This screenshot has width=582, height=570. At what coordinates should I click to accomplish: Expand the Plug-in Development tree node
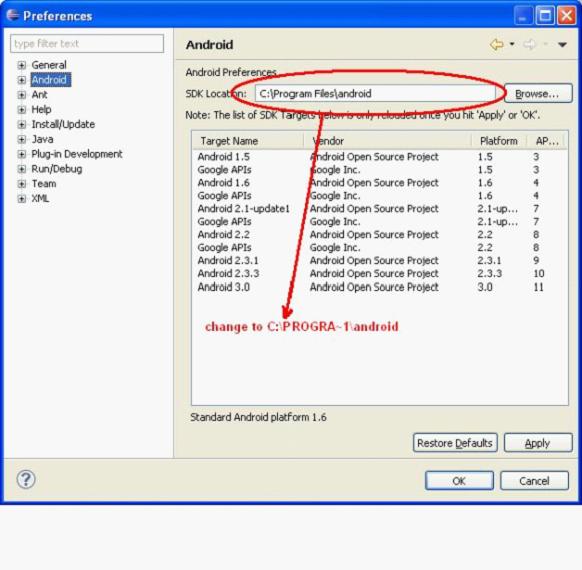(22, 154)
